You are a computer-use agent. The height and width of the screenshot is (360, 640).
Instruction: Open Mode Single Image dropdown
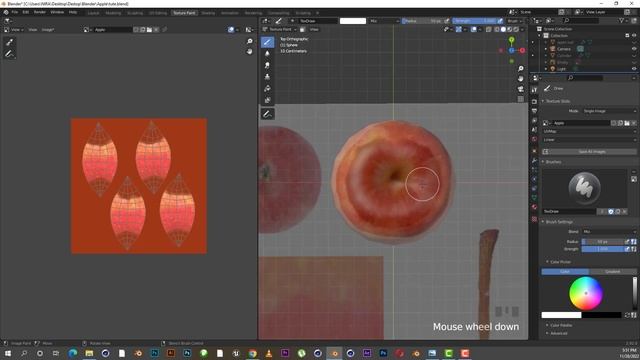pyautogui.click(x=609, y=111)
